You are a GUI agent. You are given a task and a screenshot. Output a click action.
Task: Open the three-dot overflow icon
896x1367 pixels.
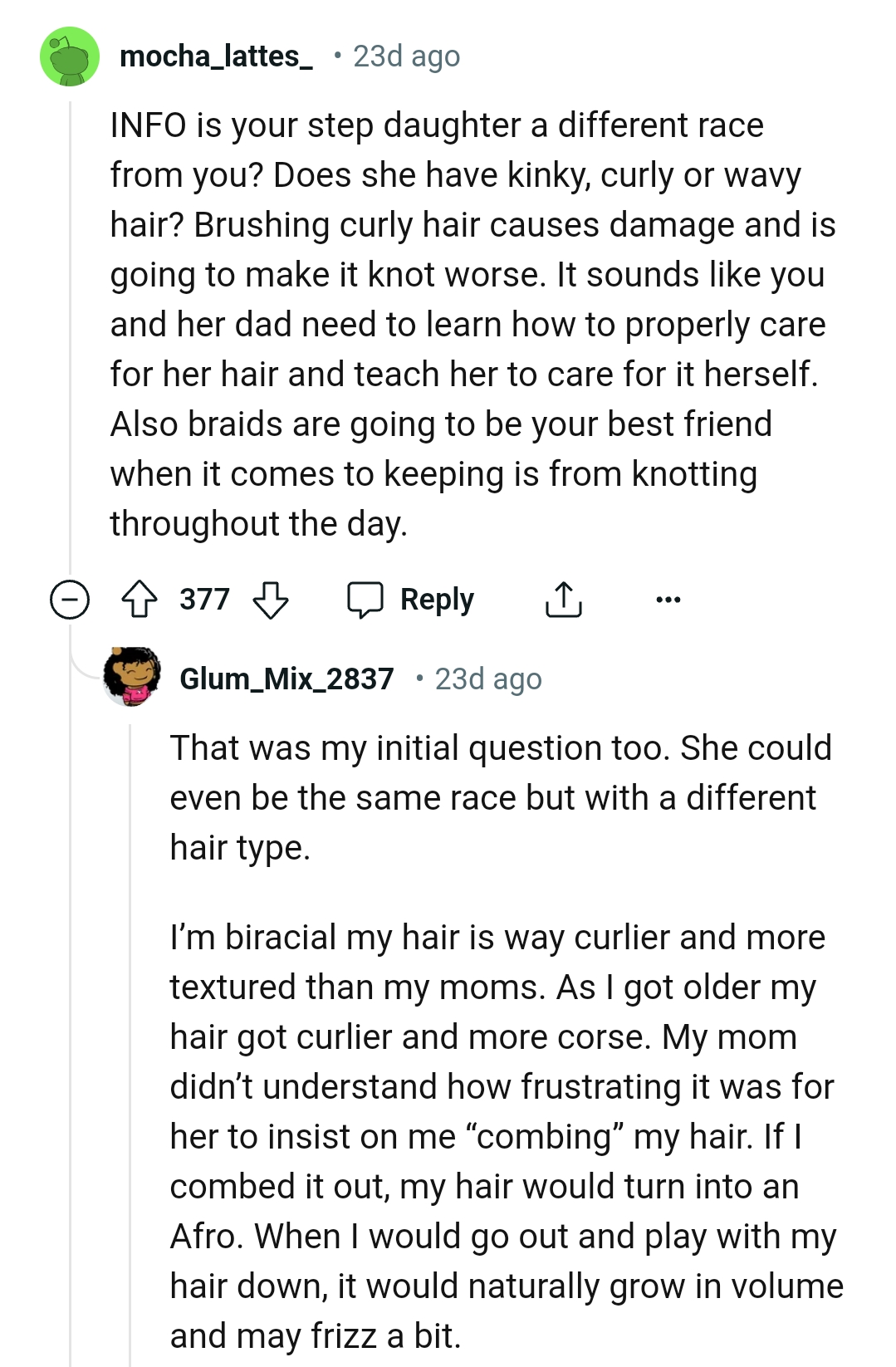(671, 598)
